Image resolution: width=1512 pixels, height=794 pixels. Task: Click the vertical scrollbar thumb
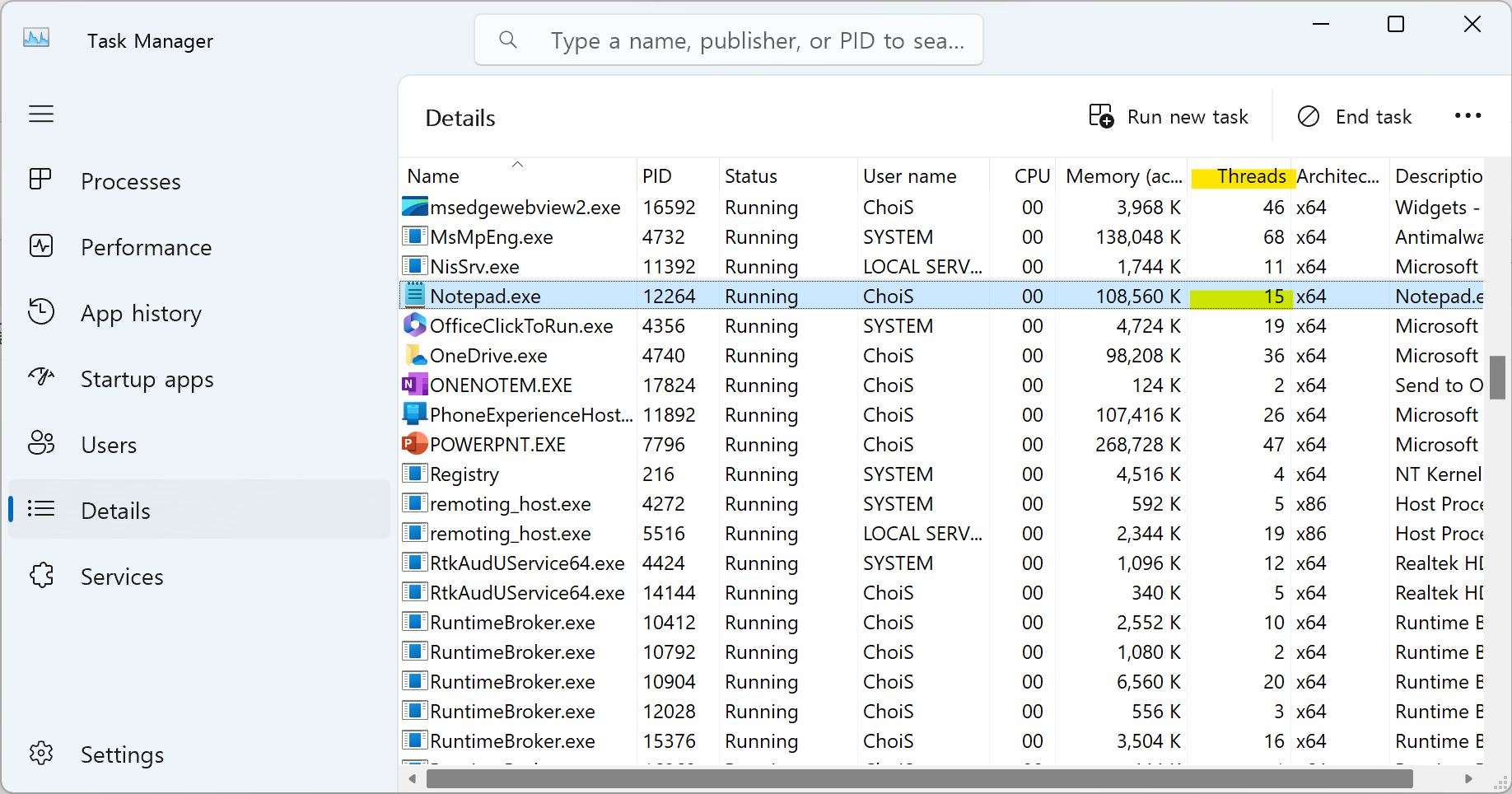point(1498,377)
